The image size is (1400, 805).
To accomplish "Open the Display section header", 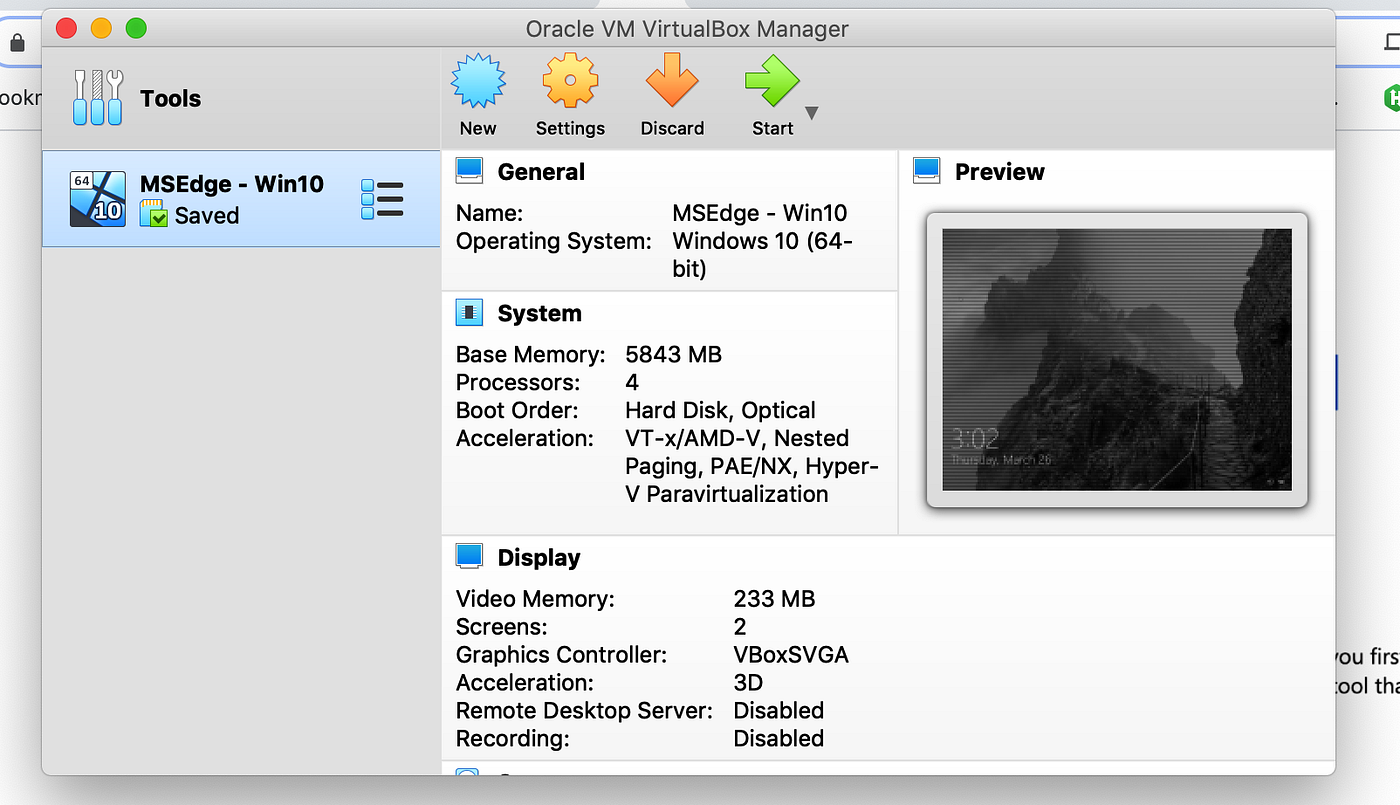I will [x=539, y=558].
